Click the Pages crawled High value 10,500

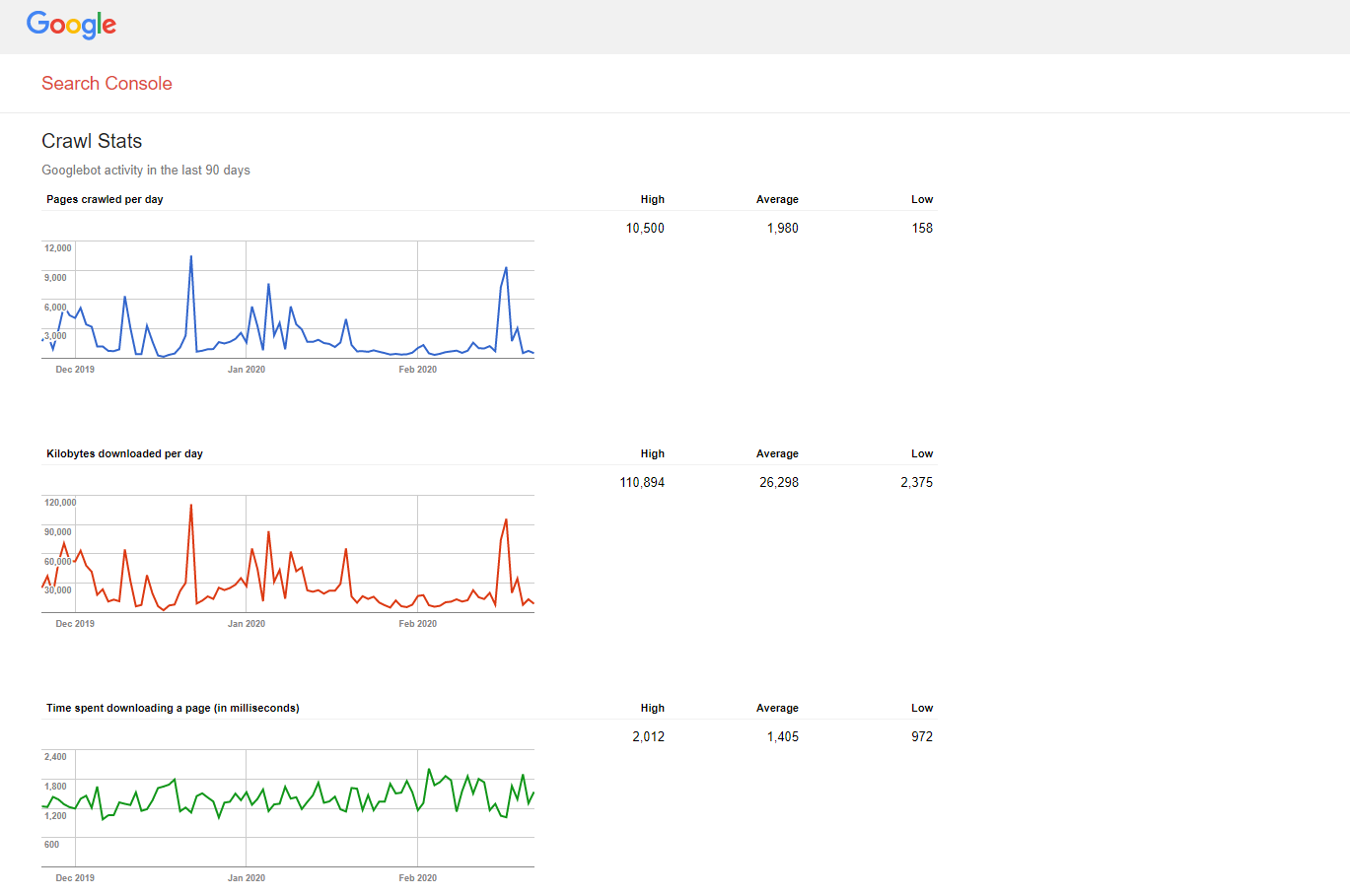(645, 228)
